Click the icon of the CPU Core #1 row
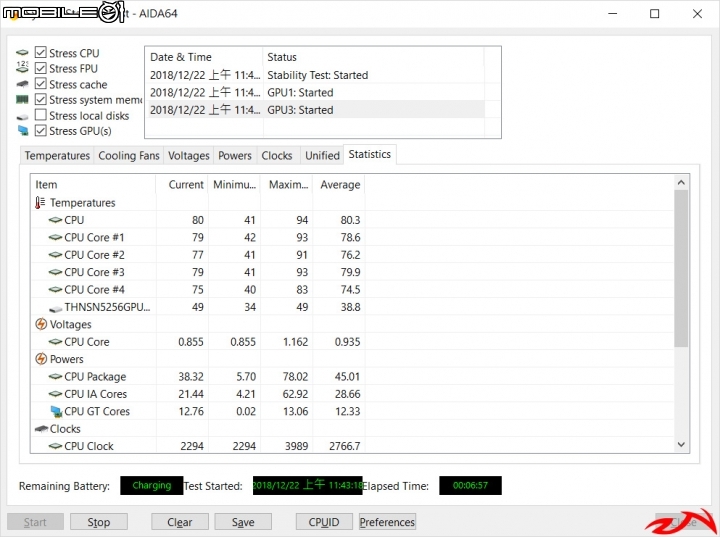This screenshot has width=720, height=537. click(55, 237)
